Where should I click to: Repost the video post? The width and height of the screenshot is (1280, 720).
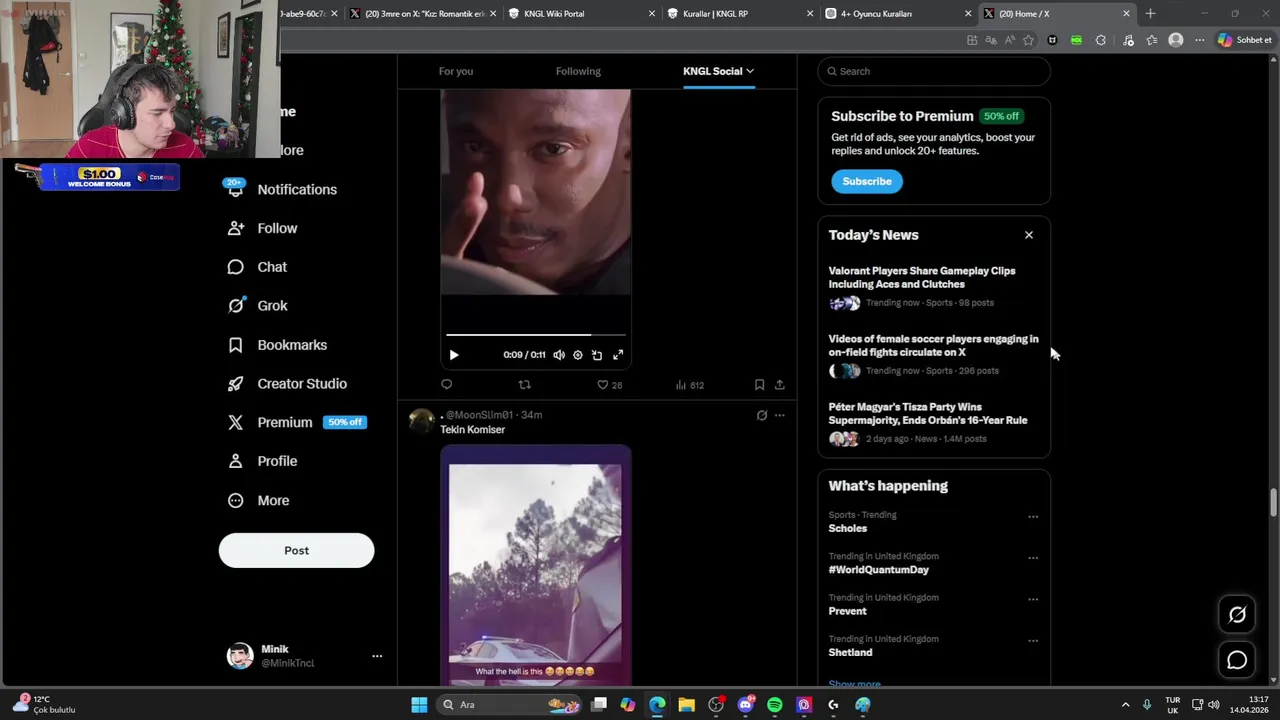tap(524, 384)
